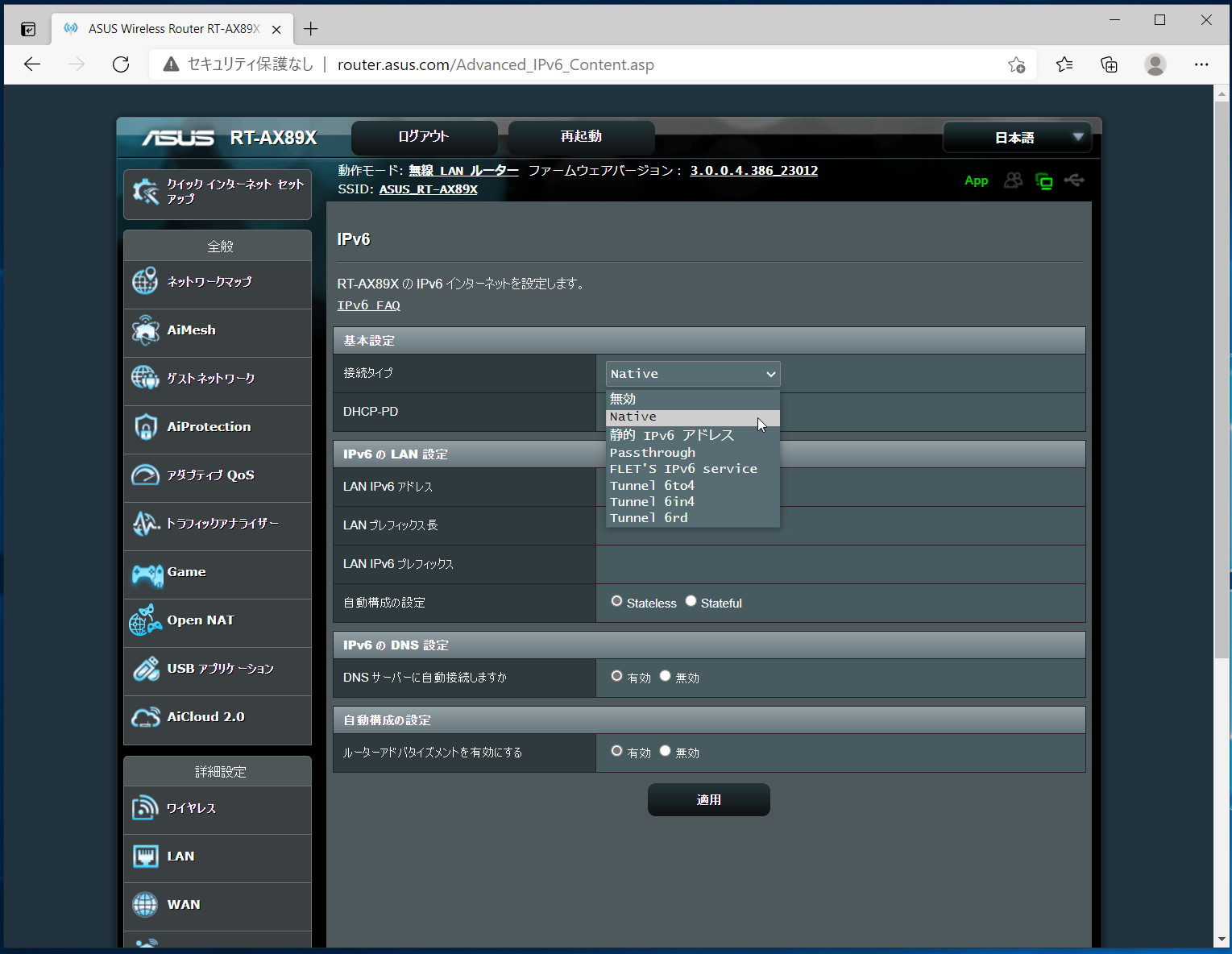Click the green App status label

click(x=977, y=180)
